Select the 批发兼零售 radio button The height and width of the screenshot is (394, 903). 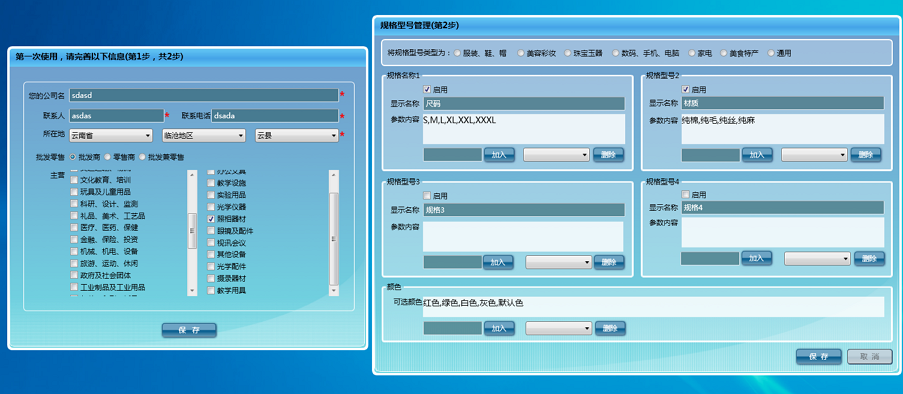point(143,157)
